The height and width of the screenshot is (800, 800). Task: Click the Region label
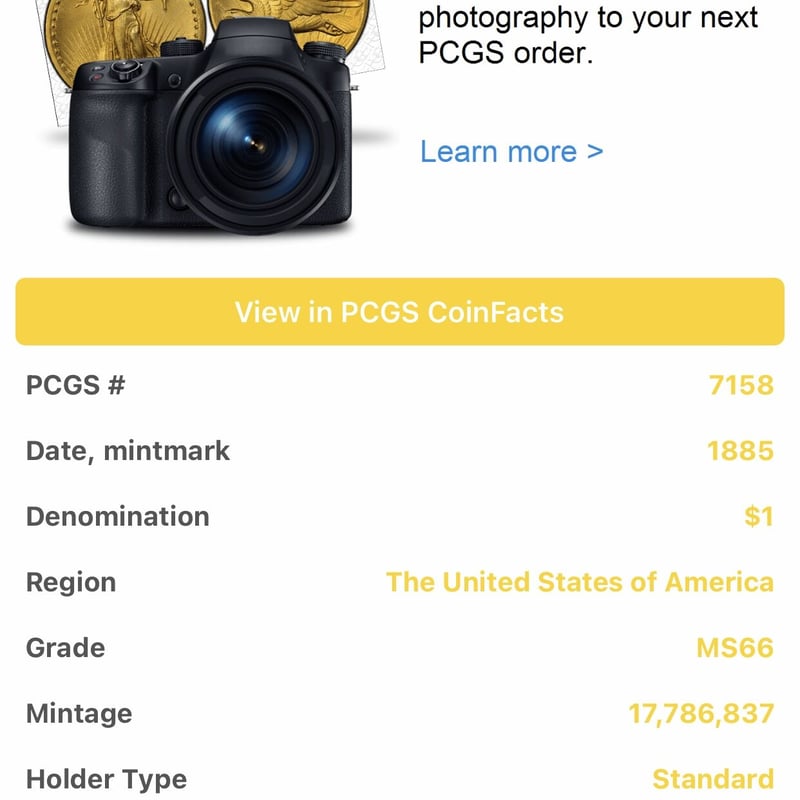tap(71, 582)
